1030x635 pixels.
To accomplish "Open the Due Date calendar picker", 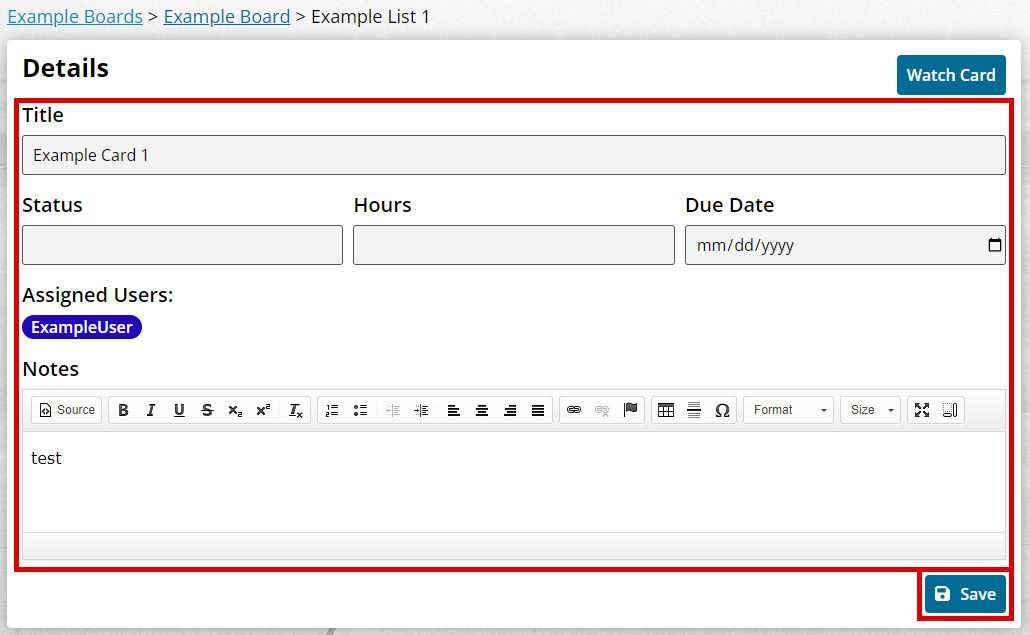I will point(994,245).
